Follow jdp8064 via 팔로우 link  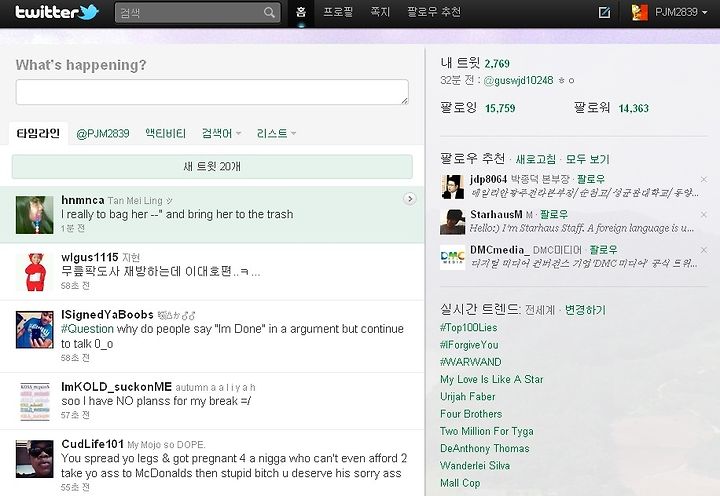click(x=591, y=179)
